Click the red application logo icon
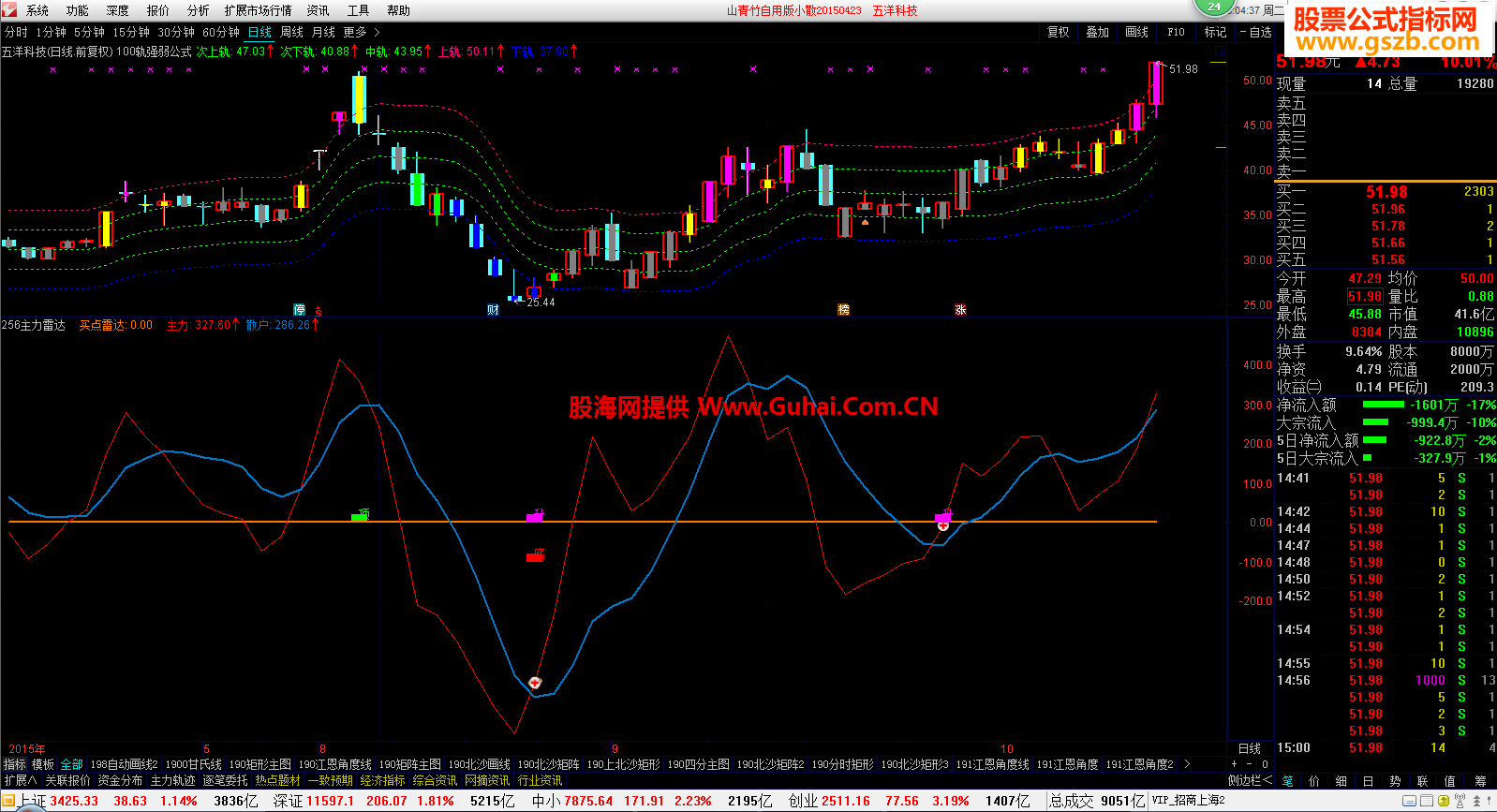 click(x=9, y=9)
